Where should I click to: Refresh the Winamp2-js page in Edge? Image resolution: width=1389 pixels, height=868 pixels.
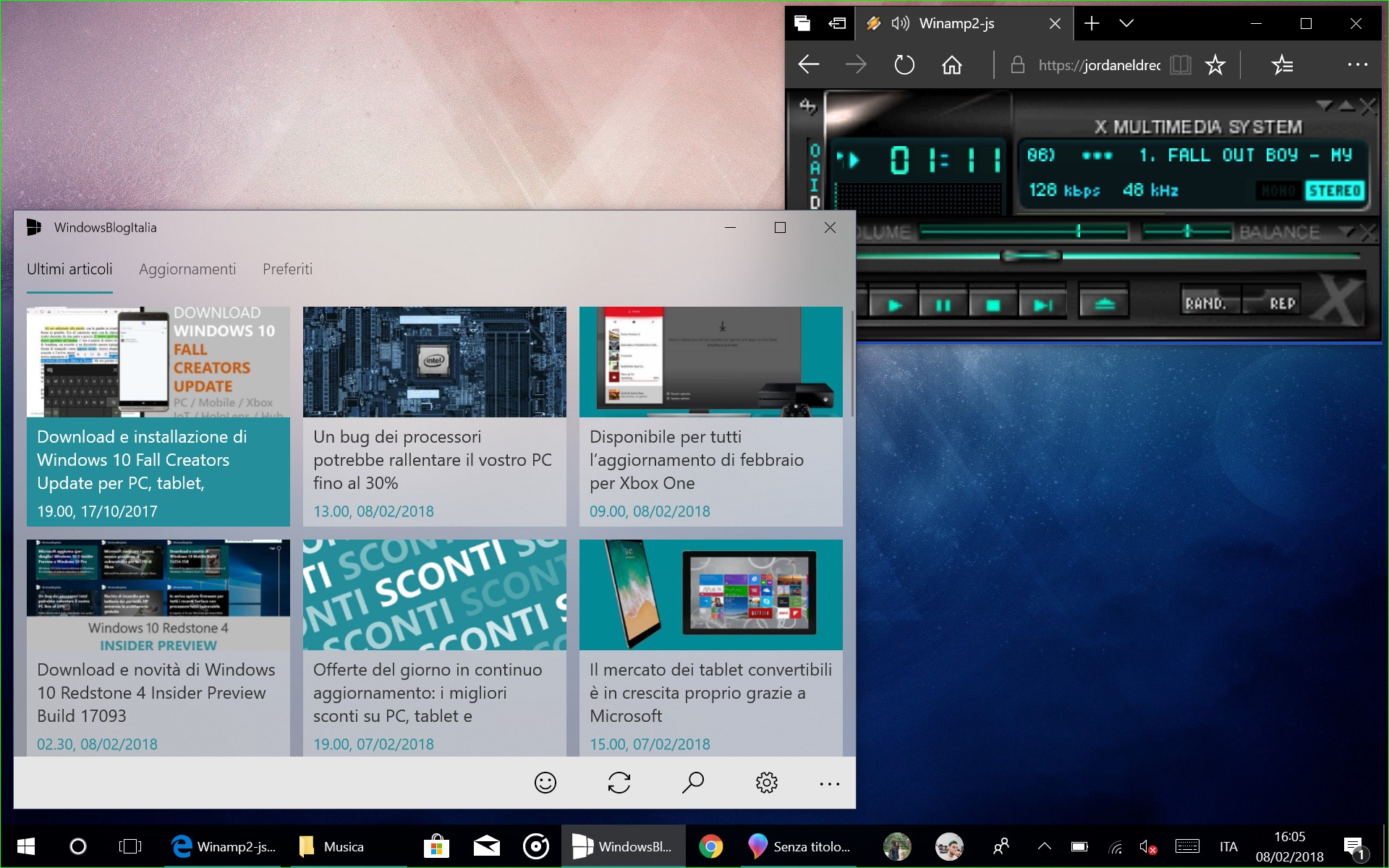point(904,65)
